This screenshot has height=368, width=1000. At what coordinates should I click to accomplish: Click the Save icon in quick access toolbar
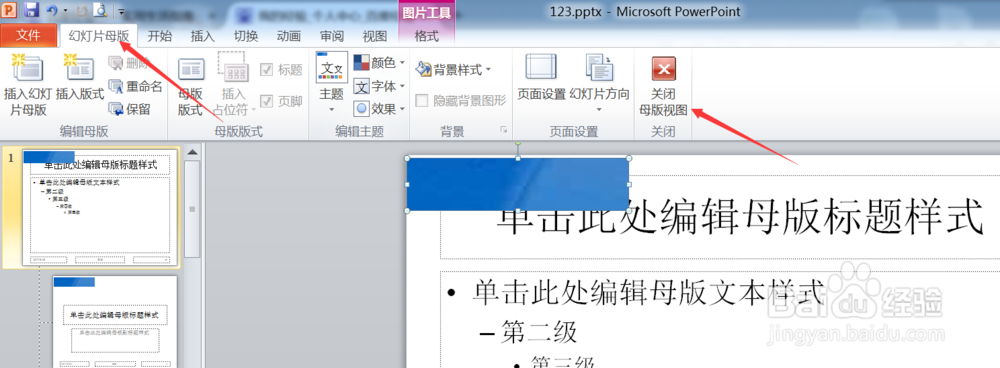(32, 10)
